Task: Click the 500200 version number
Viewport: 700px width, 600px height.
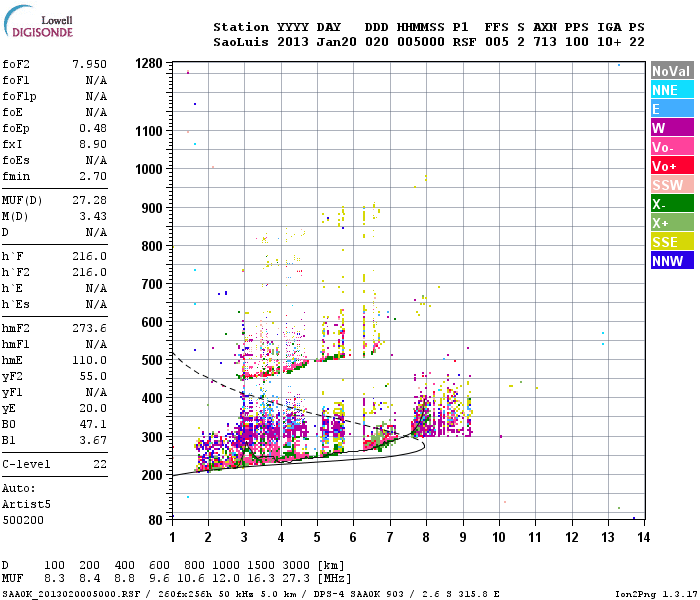Action: [x=23, y=520]
